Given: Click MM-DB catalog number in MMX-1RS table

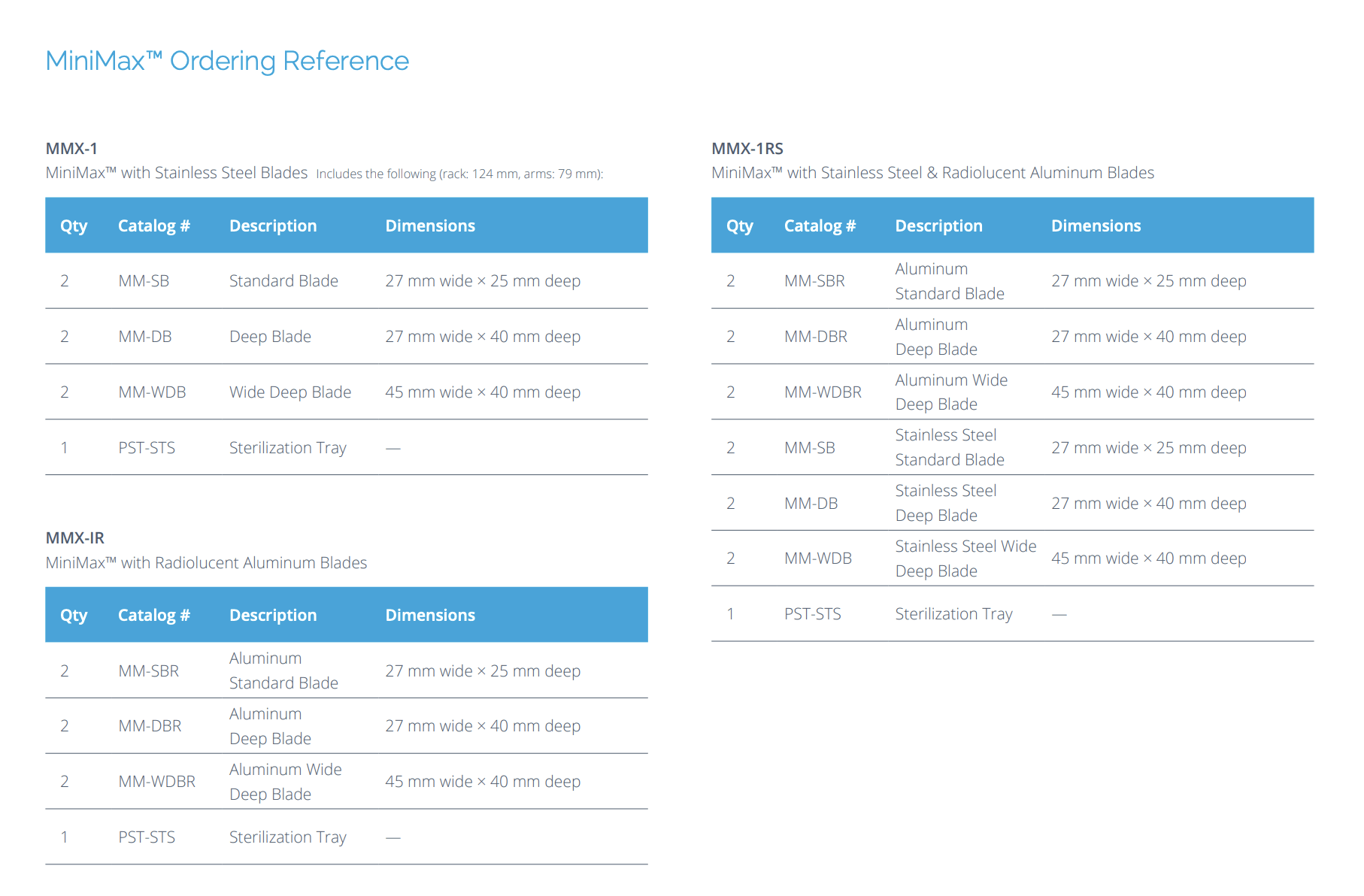Looking at the screenshot, I should pos(811,504).
